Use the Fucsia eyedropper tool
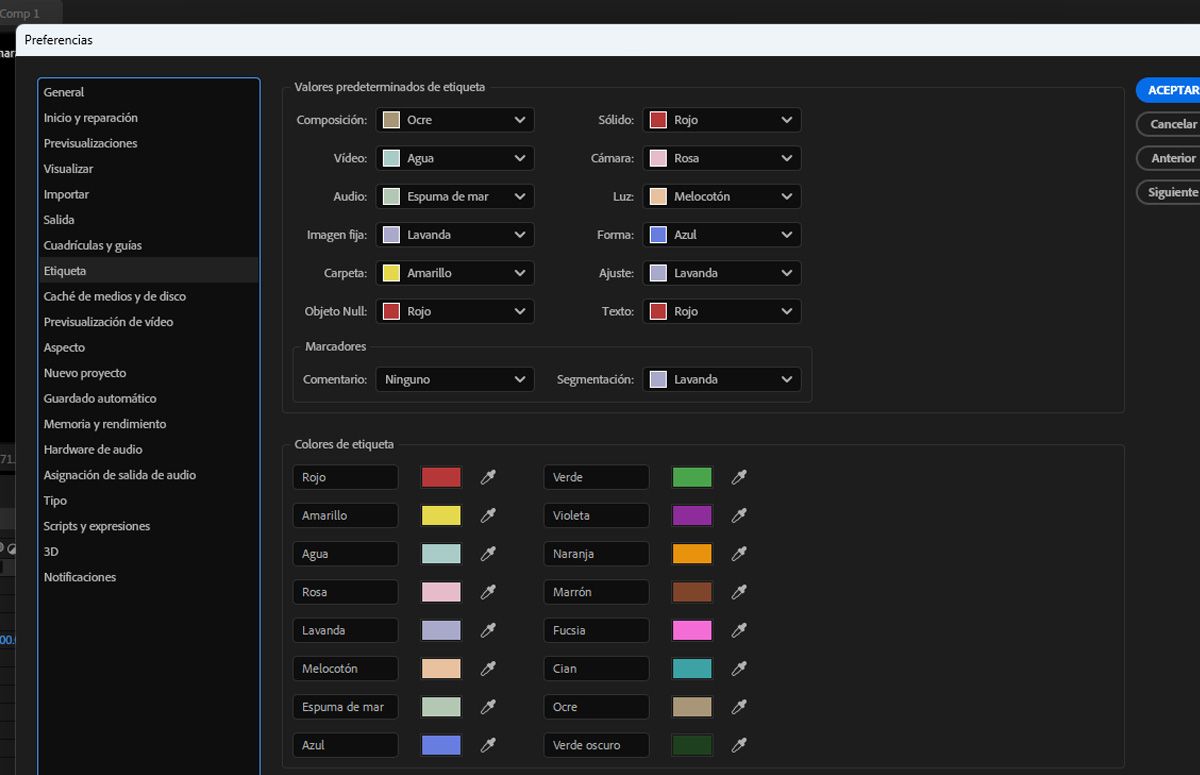Image resolution: width=1200 pixels, height=775 pixels. coord(739,630)
